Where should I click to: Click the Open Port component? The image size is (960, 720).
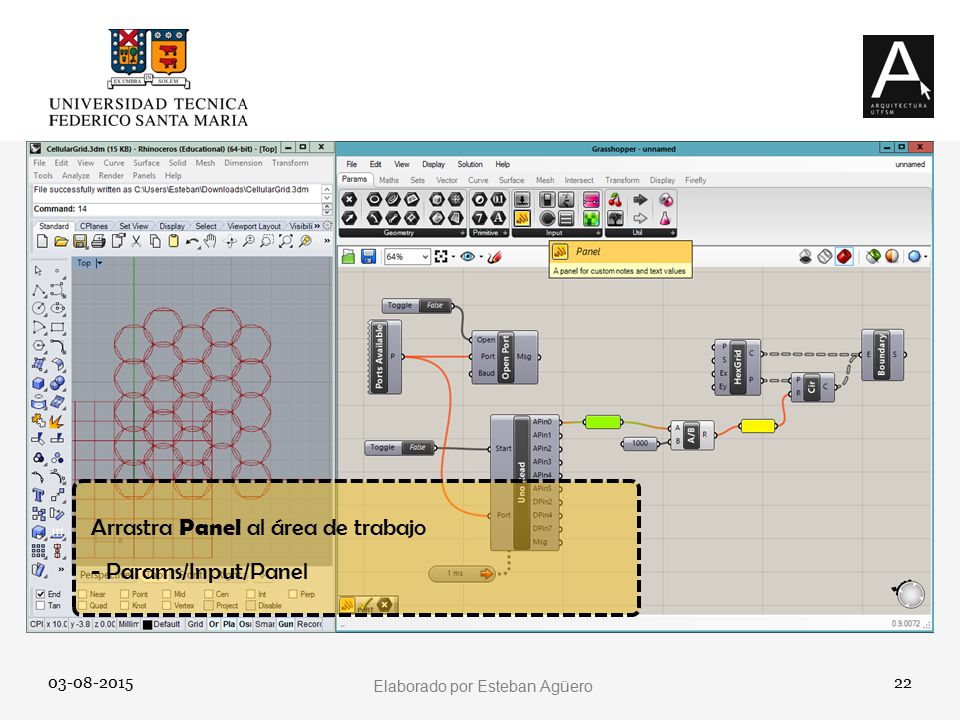pos(504,358)
